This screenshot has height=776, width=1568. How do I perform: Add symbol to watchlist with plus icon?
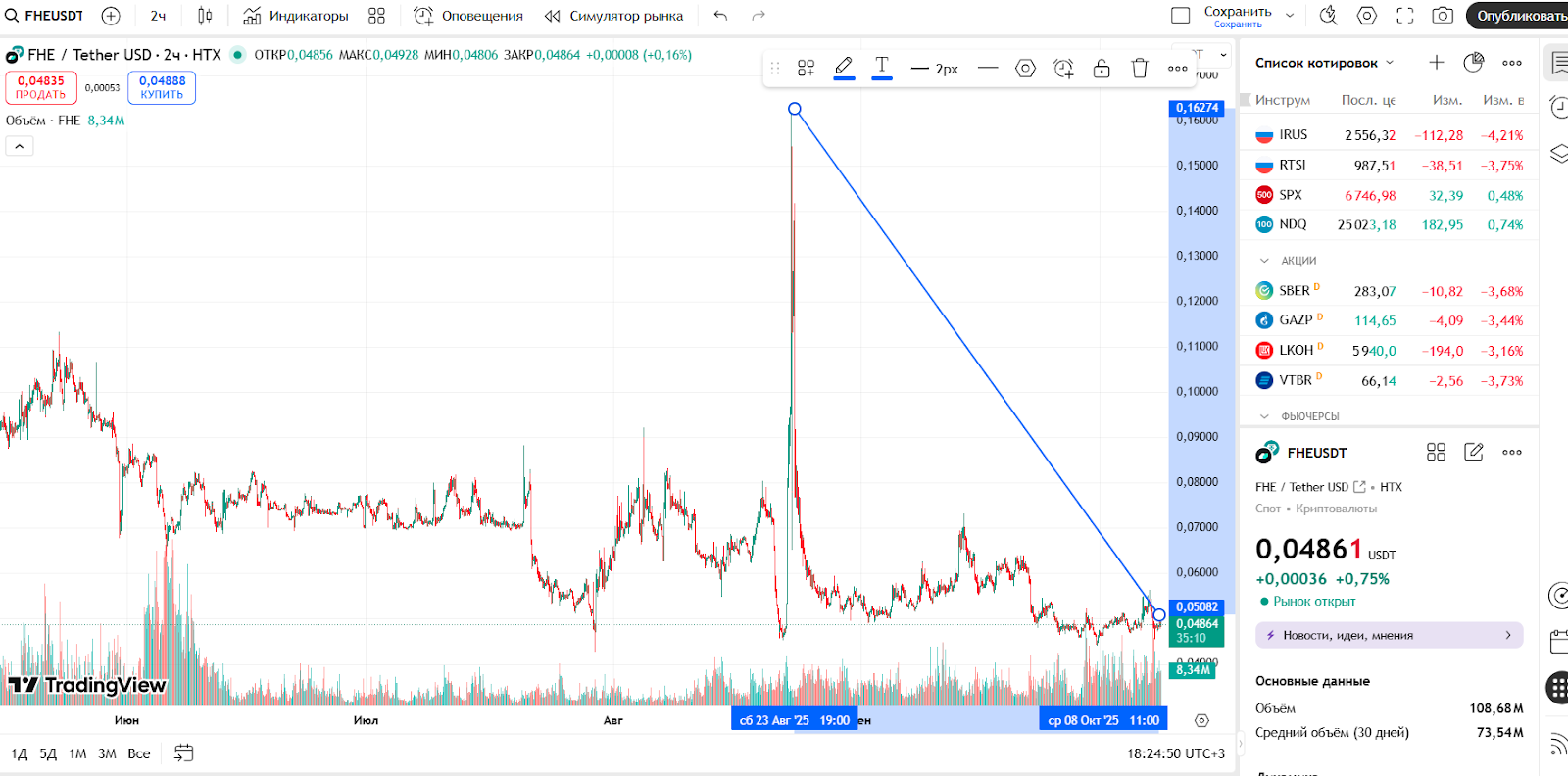(x=1436, y=63)
